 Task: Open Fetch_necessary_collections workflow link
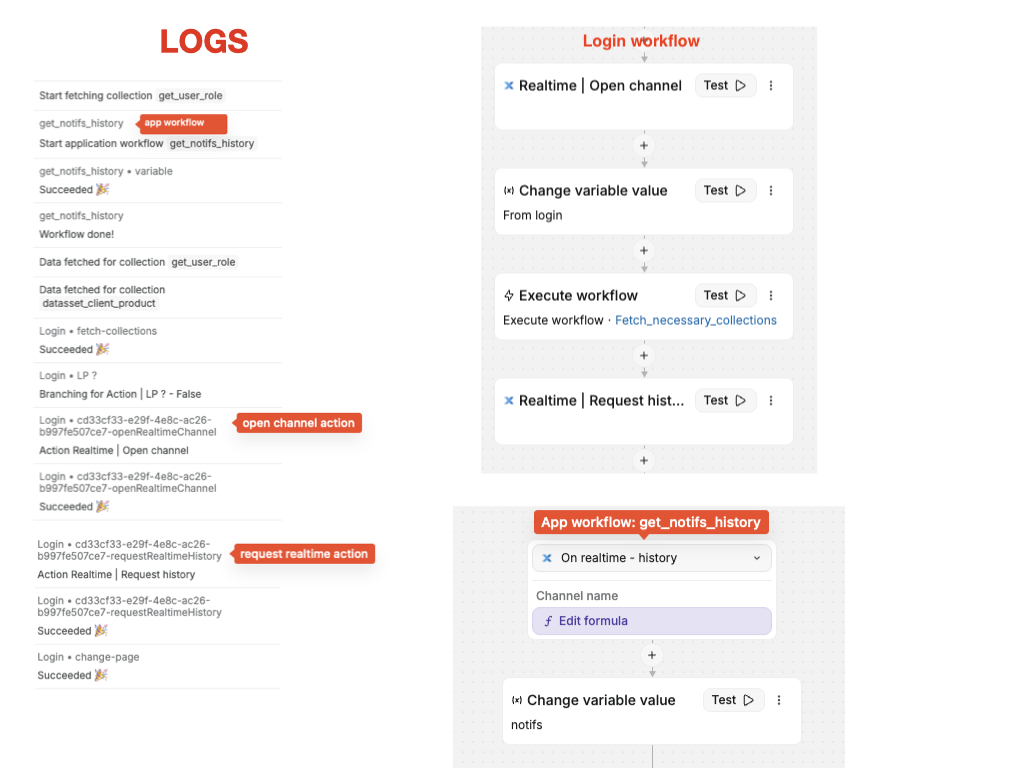click(x=695, y=321)
